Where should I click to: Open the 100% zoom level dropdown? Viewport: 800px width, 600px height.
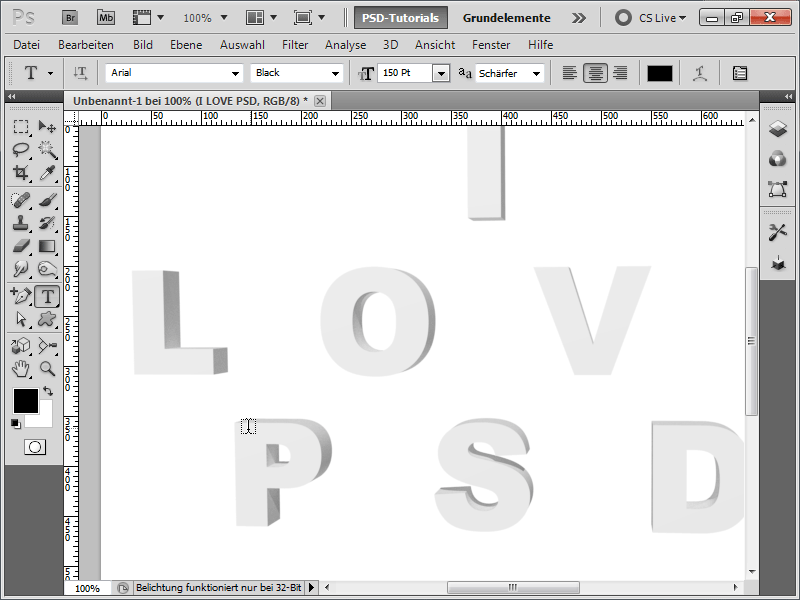click(x=224, y=18)
